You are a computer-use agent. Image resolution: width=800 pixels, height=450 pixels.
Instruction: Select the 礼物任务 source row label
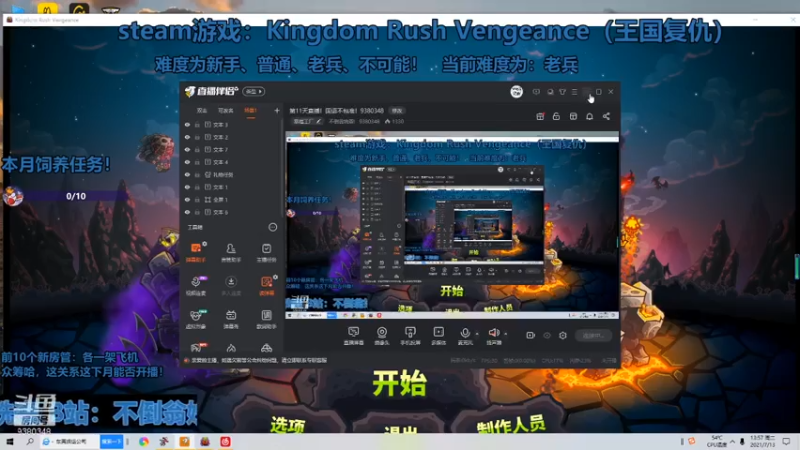(x=223, y=174)
